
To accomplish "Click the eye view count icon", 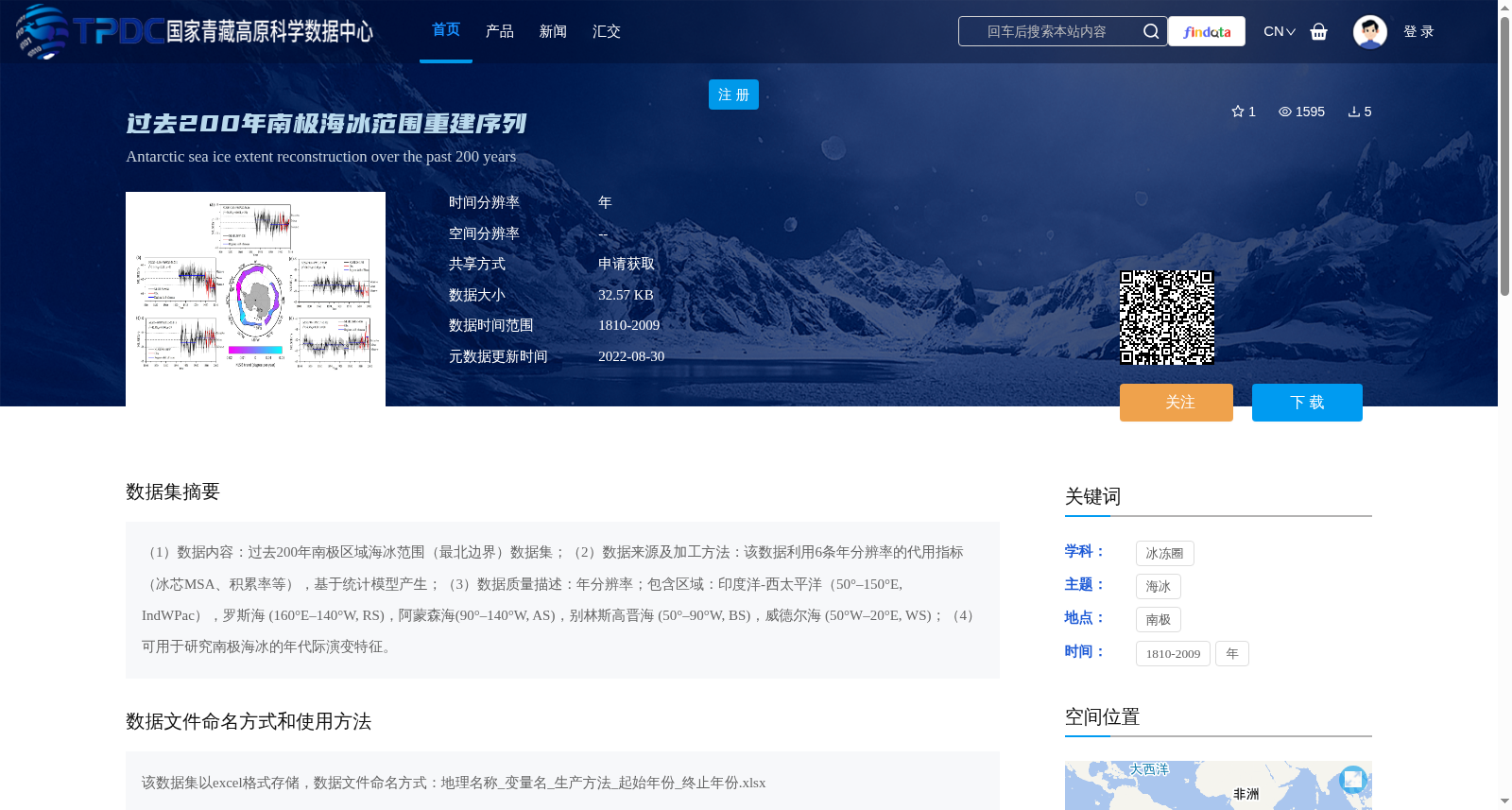I will pos(1285,112).
